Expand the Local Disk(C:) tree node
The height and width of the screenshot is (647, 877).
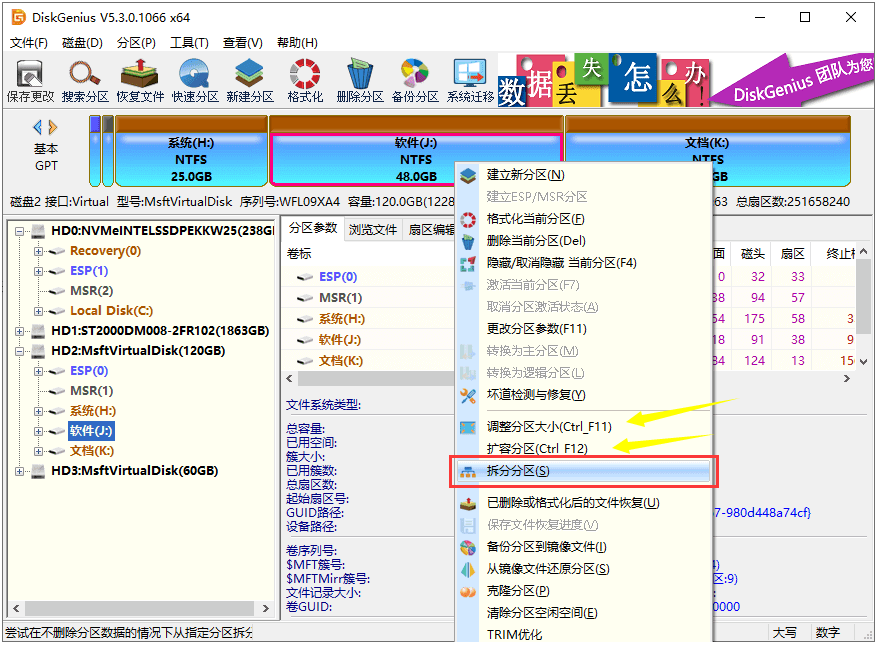[x=38, y=311]
